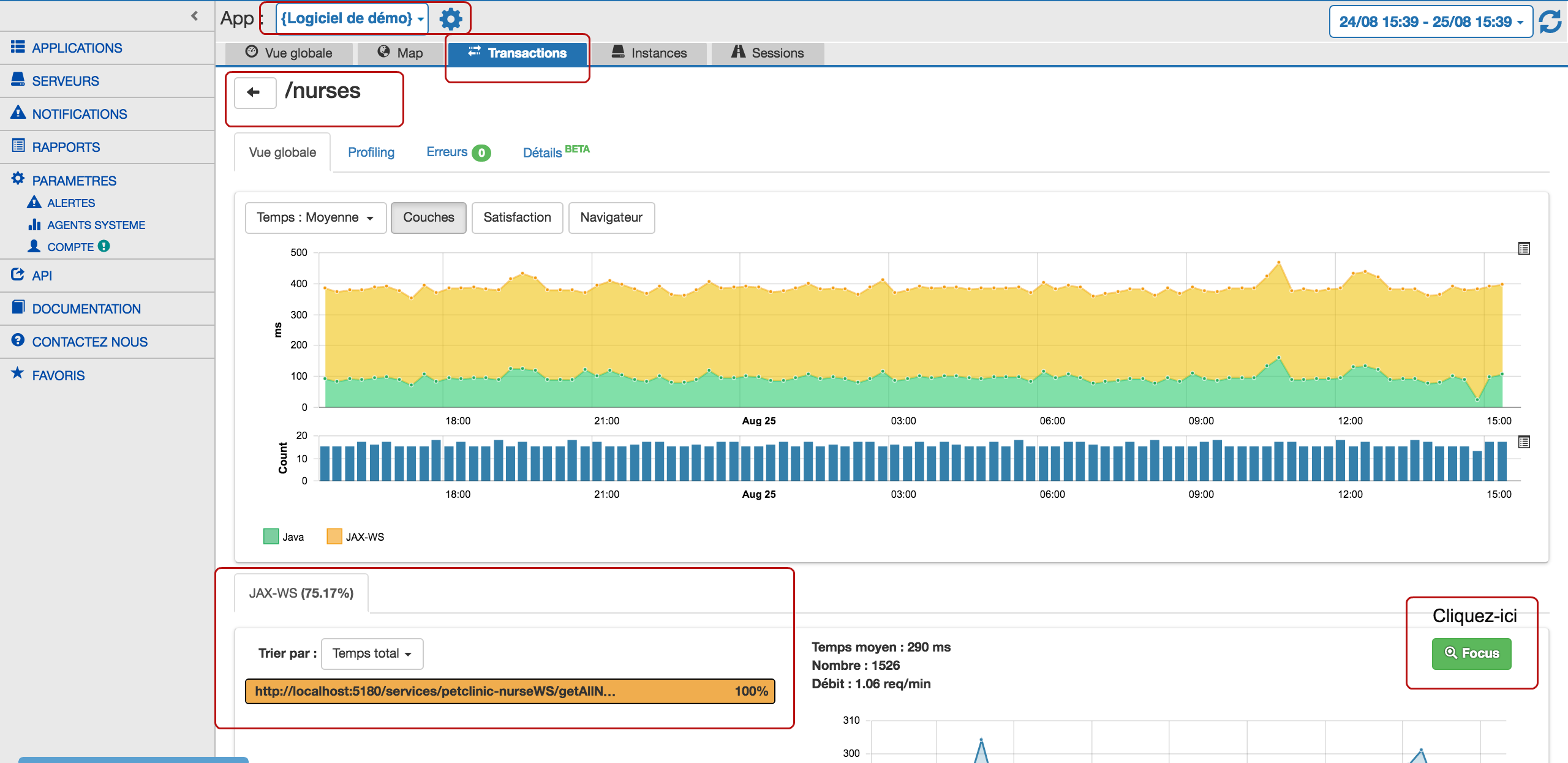Click the Java legend color swatch
1568x763 pixels.
(271, 536)
